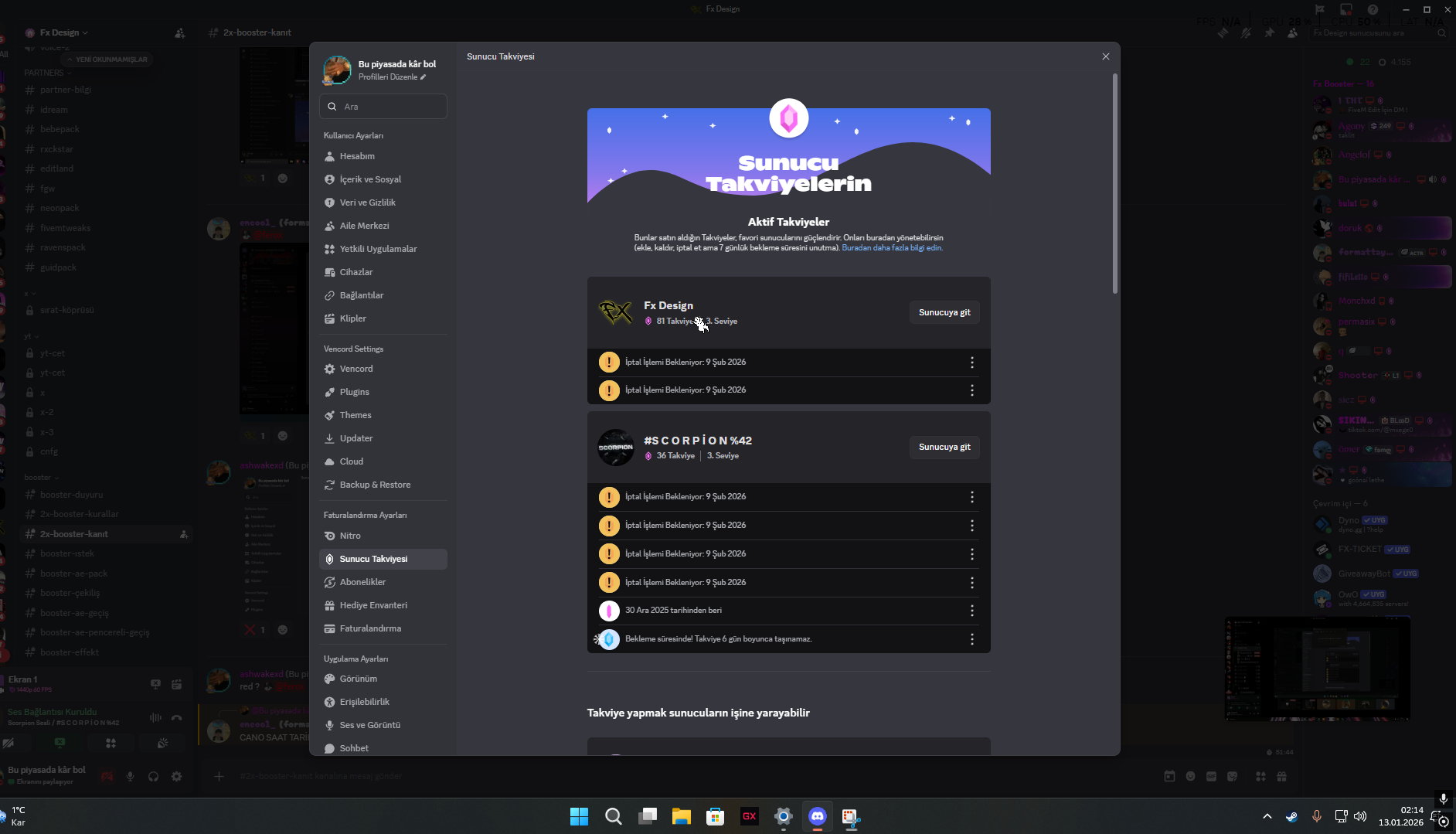Open Hesabım settings page
Viewport: 1456px width, 834px height.
coord(383,156)
